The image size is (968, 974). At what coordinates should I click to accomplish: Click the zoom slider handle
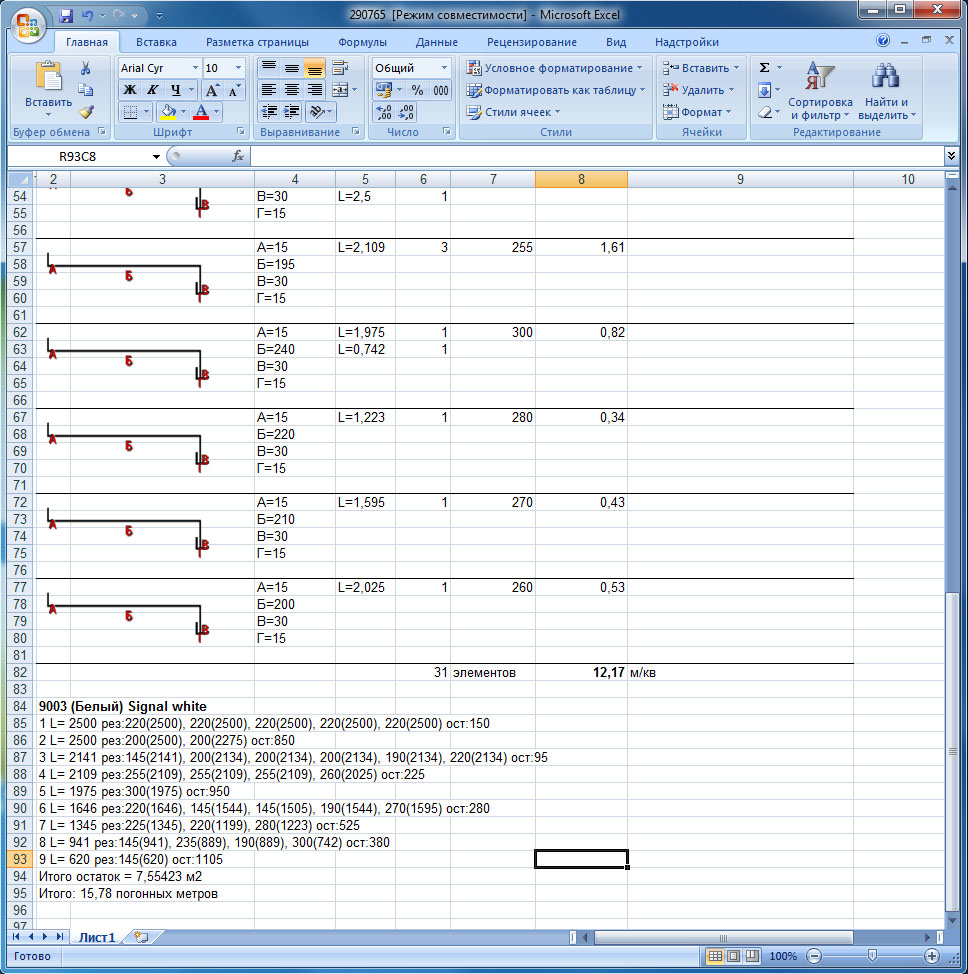tap(872, 956)
